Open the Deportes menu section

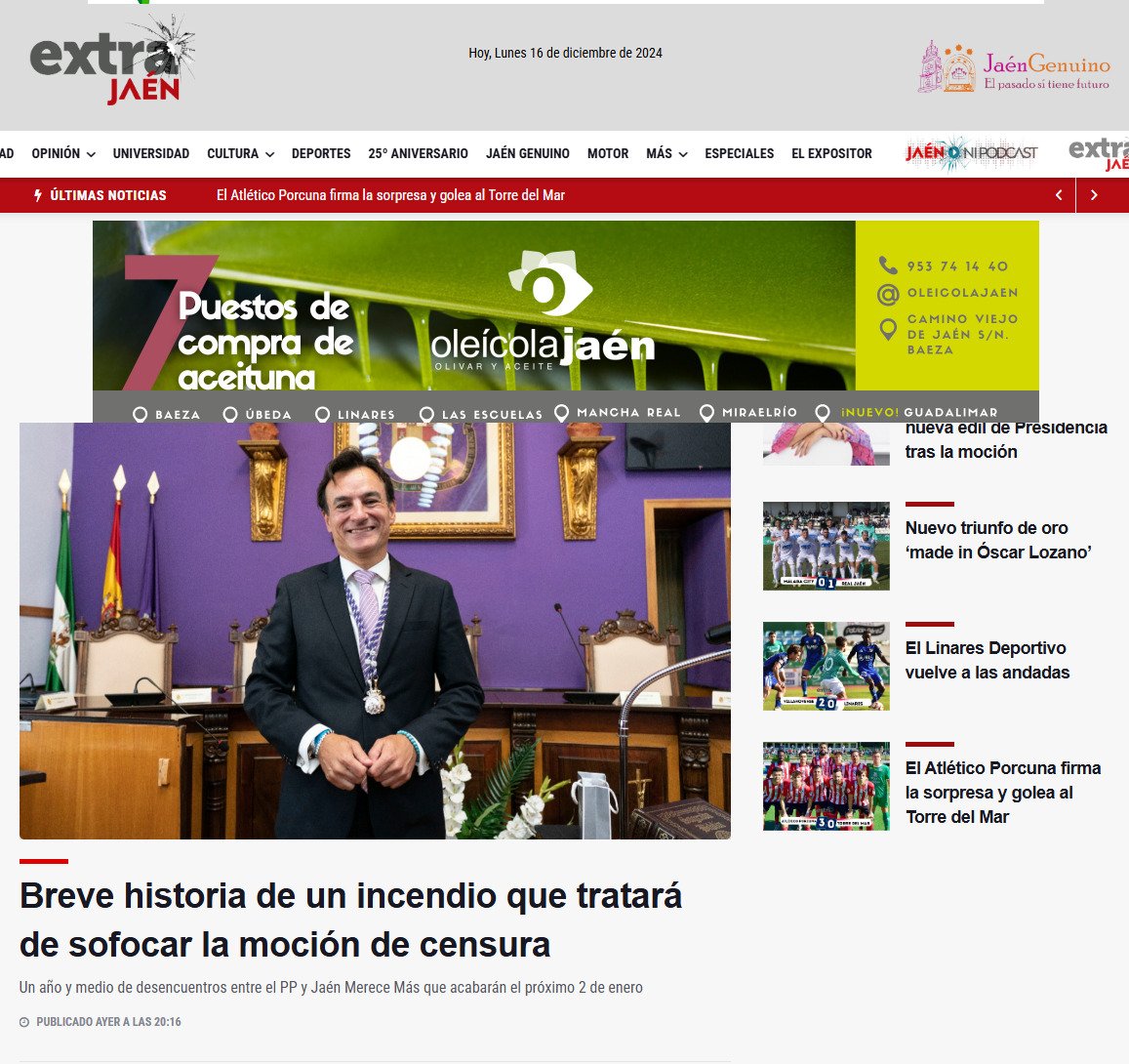[x=321, y=154]
